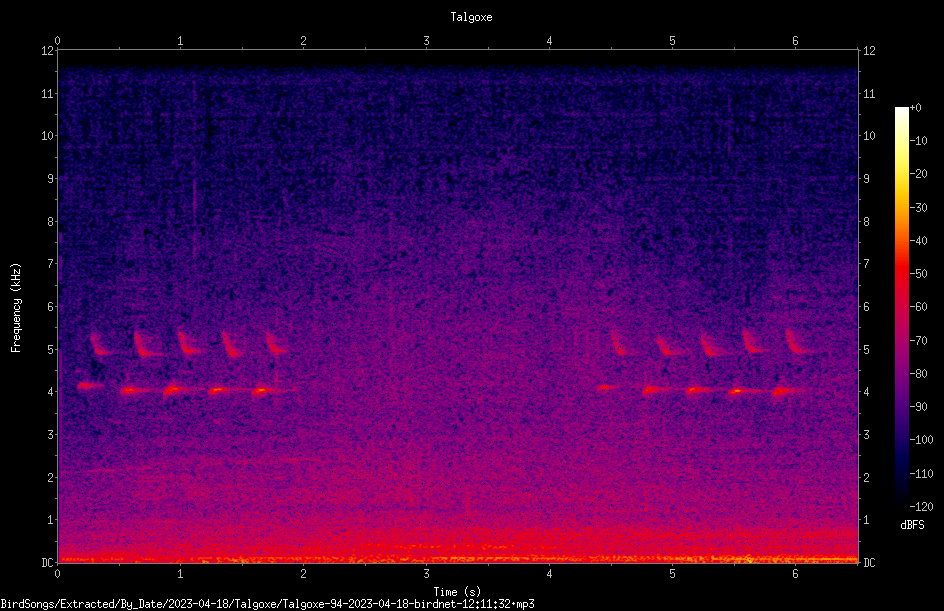Click the Time (s) axis label
The image size is (944, 611).
(457, 592)
